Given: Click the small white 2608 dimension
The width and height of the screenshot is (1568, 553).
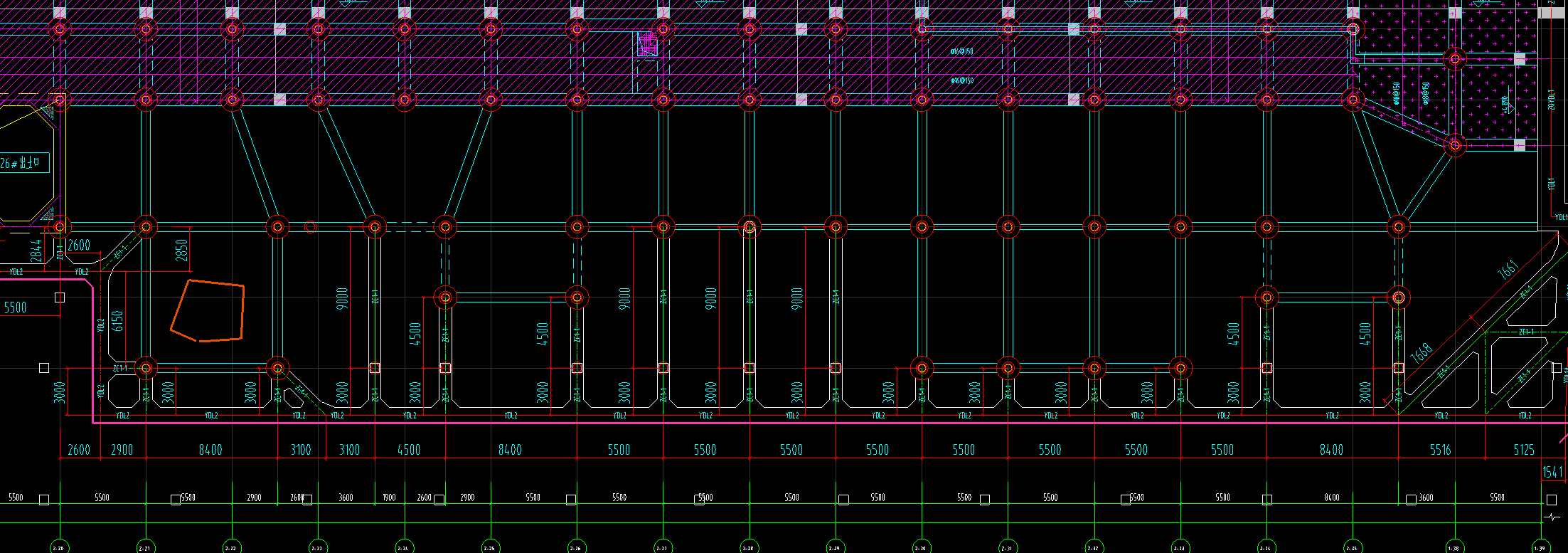Looking at the screenshot, I should coord(297,497).
